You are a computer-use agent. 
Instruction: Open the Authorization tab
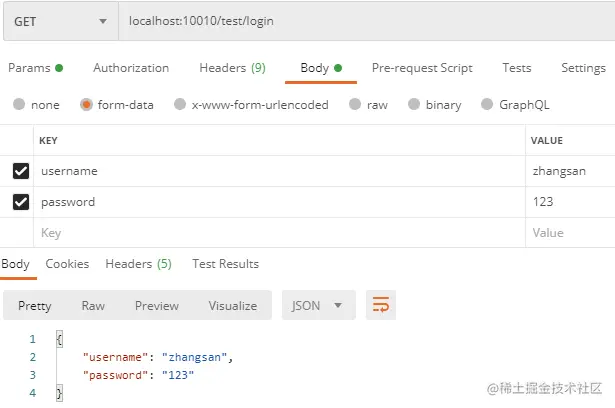point(131,68)
